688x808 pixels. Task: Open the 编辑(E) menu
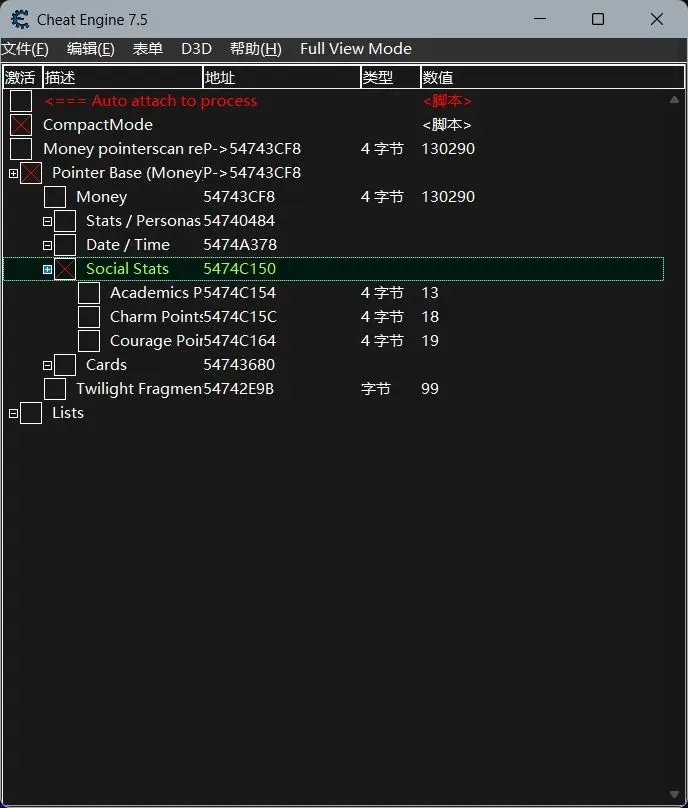(91, 49)
